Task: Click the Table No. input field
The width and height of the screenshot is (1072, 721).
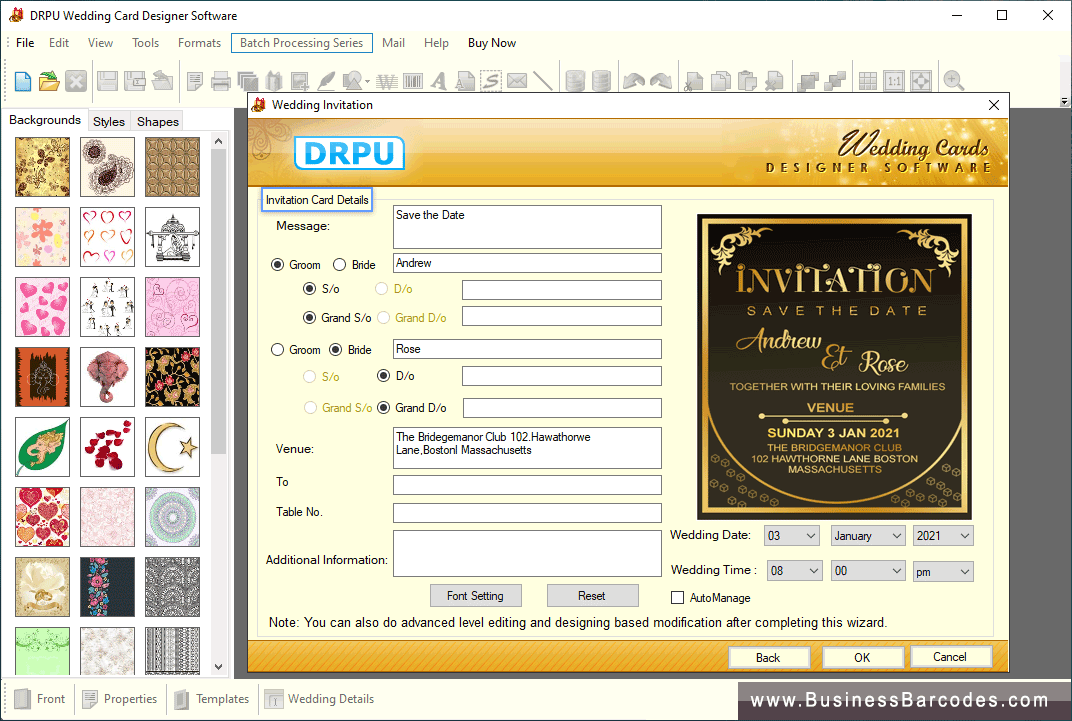Action: tap(527, 513)
